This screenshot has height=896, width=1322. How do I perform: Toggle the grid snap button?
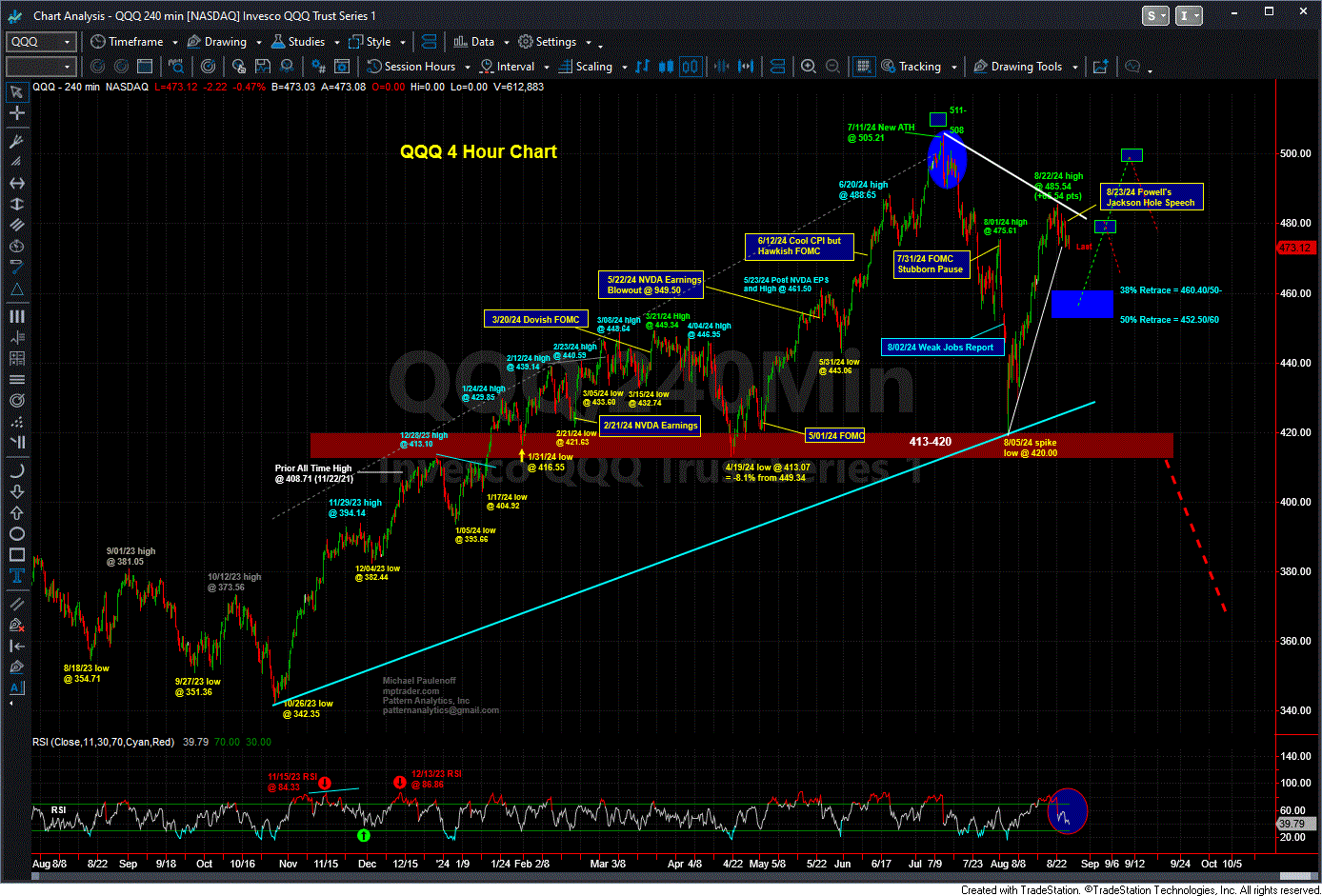click(863, 67)
